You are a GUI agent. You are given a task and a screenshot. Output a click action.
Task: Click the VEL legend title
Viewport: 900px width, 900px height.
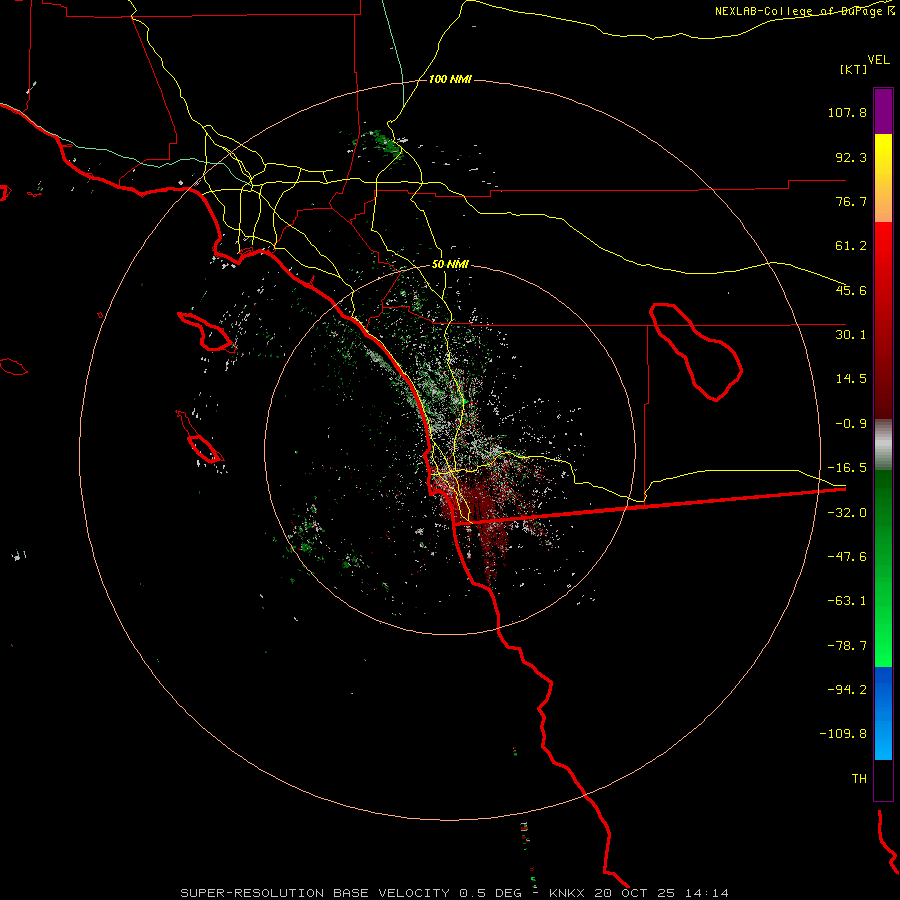click(878, 59)
